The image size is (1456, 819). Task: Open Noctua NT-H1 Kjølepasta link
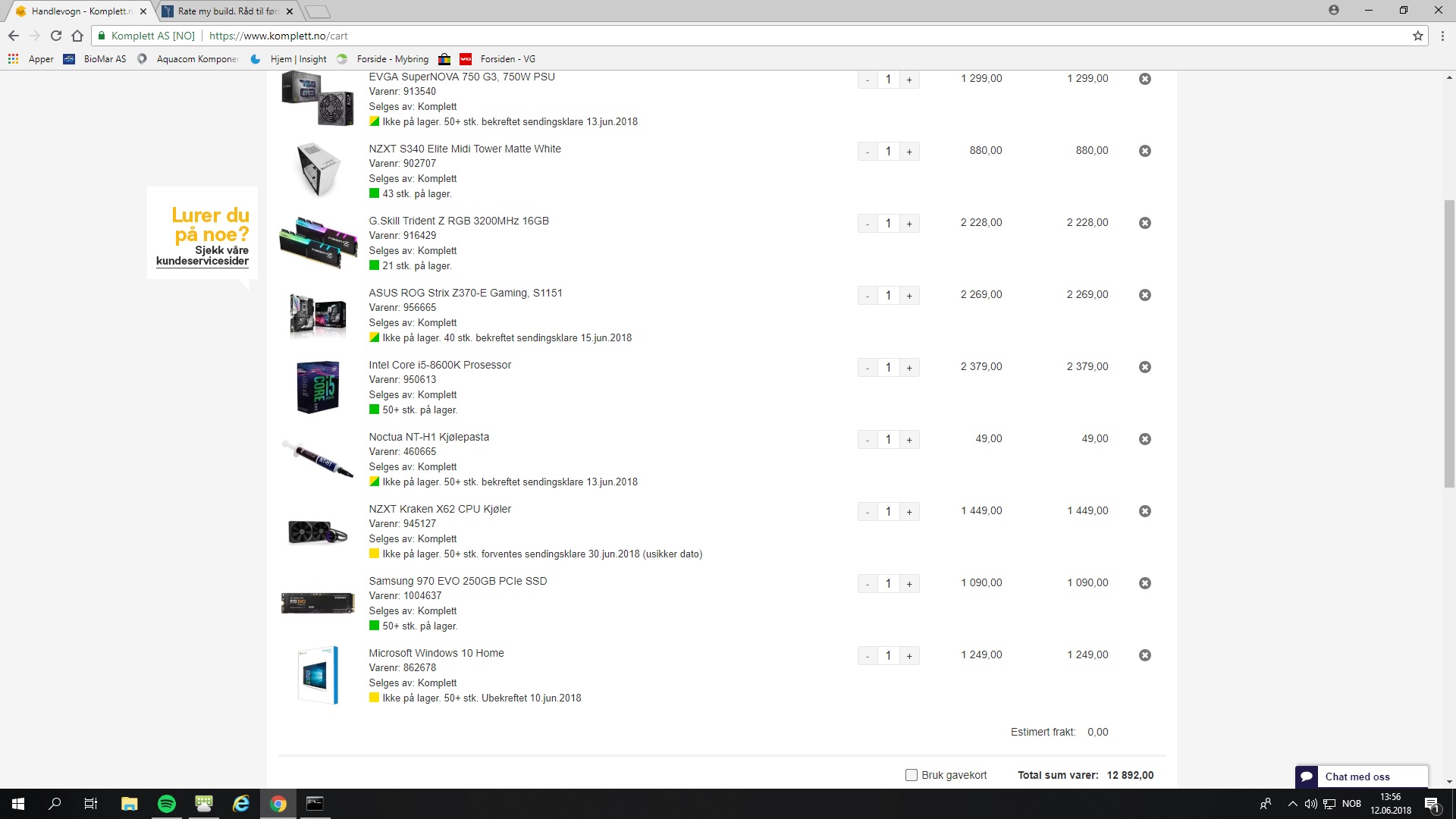coord(429,437)
